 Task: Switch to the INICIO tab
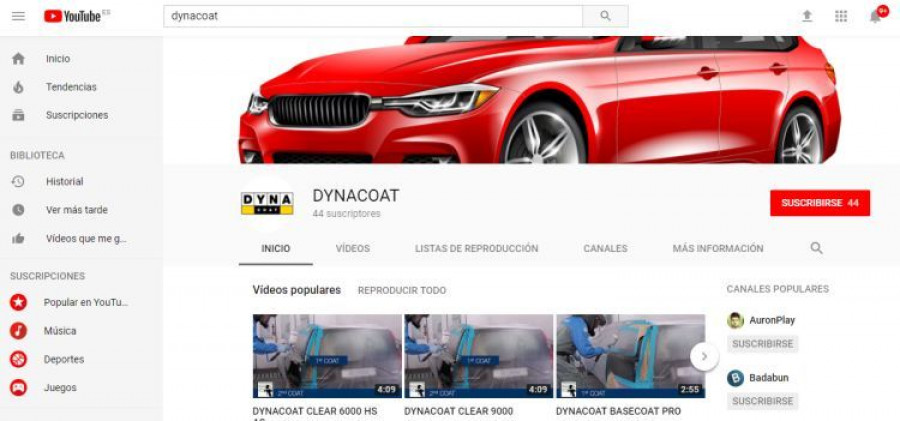tap(276, 249)
